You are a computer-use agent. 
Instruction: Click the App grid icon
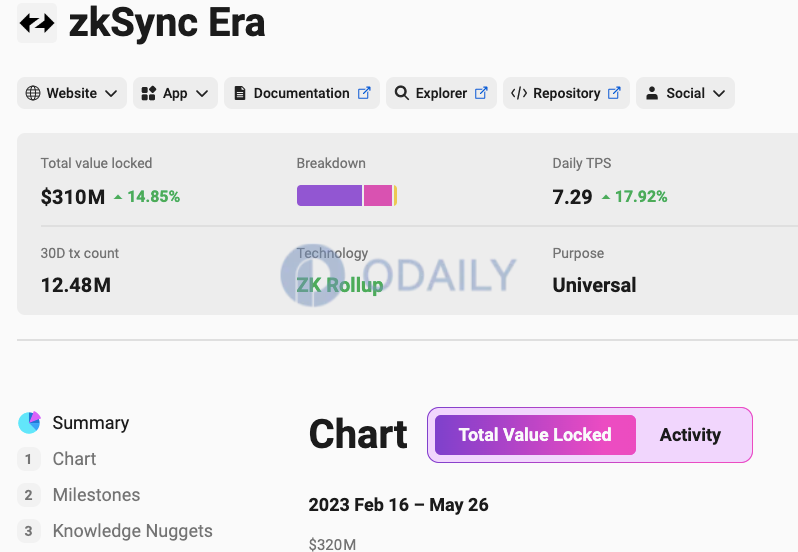[x=148, y=93]
